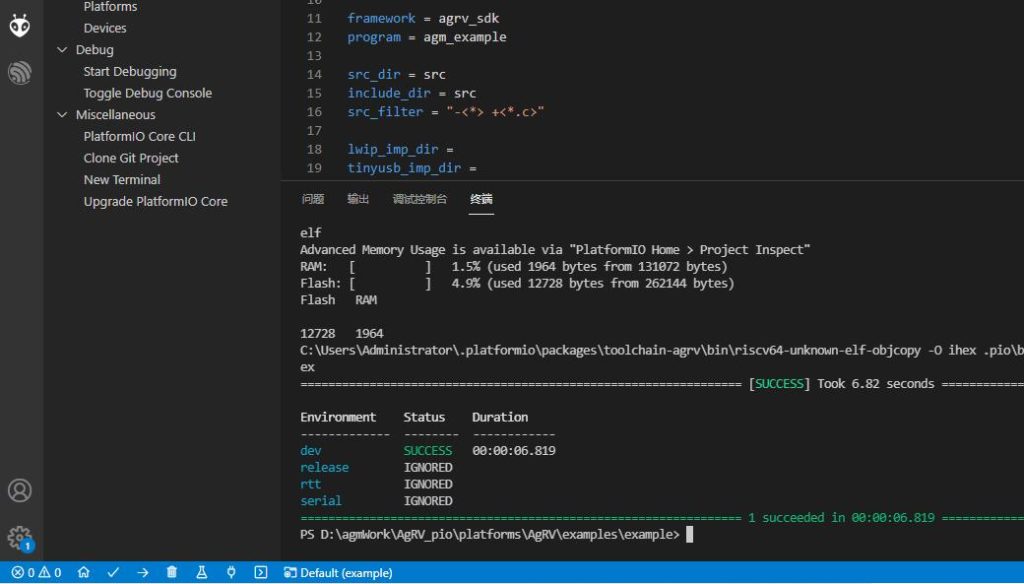Viewport: 1024px width, 584px height.
Task: Run Toggle Debug Console task
Action: click(148, 93)
